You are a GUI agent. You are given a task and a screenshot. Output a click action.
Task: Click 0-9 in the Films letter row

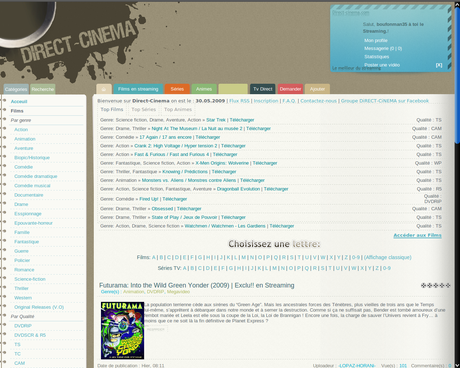pos(356,257)
